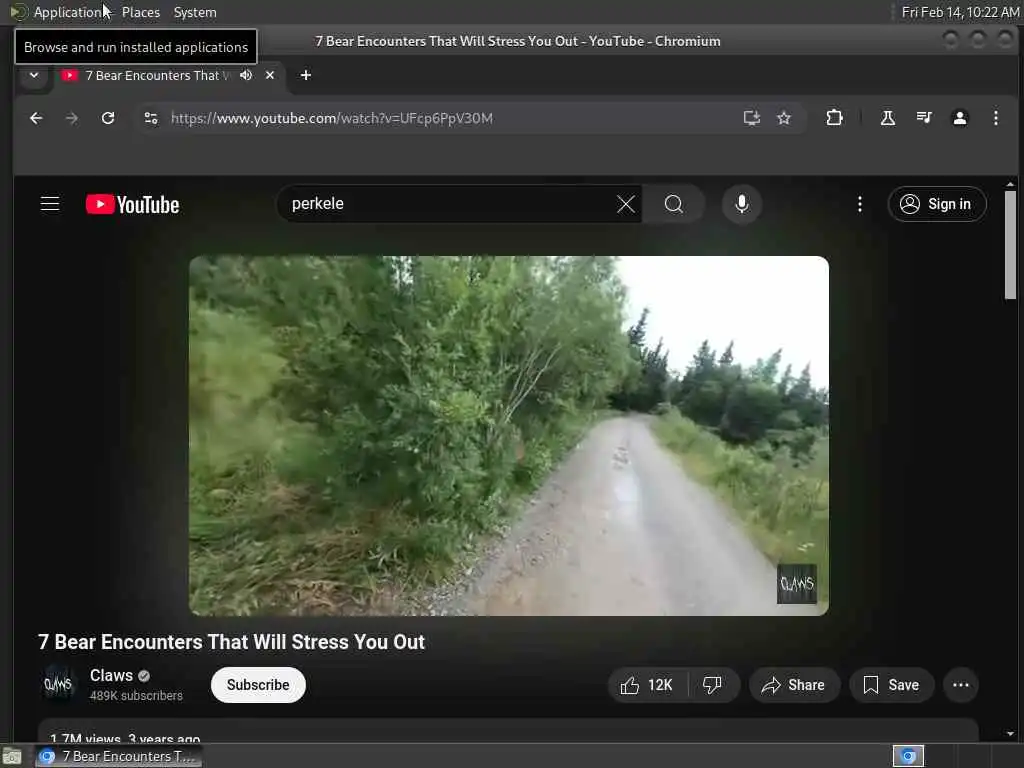The height and width of the screenshot is (768, 1024).
Task: Mute tab via speaker icon
Action: click(246, 75)
